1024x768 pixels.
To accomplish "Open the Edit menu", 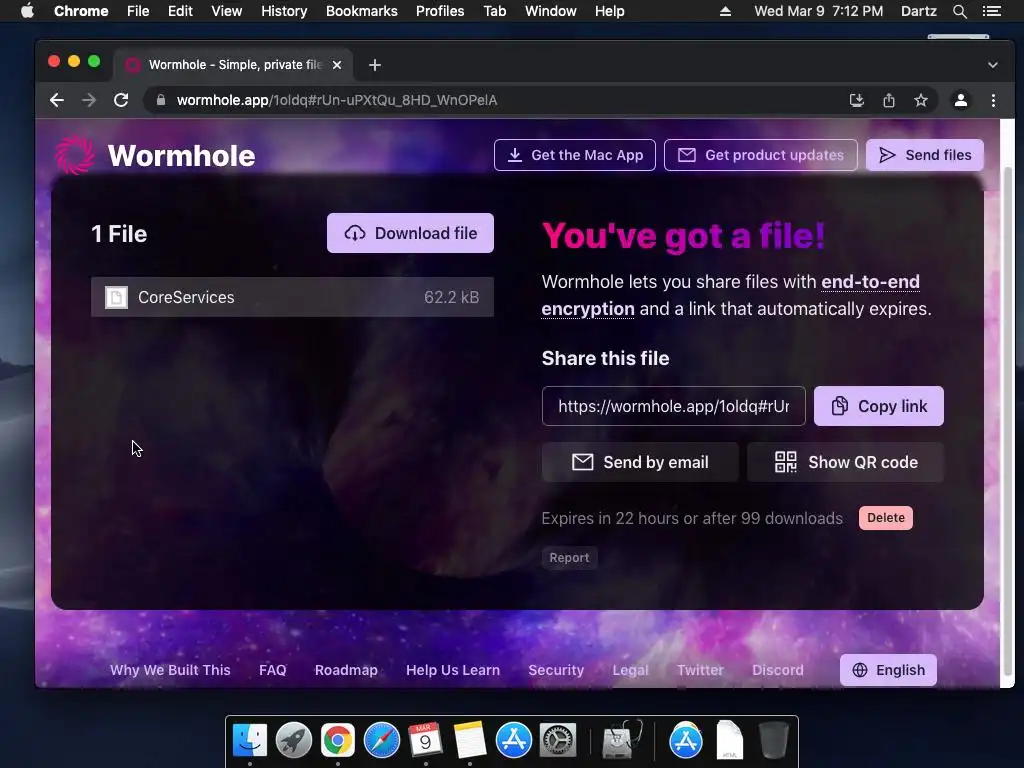I will tap(180, 11).
